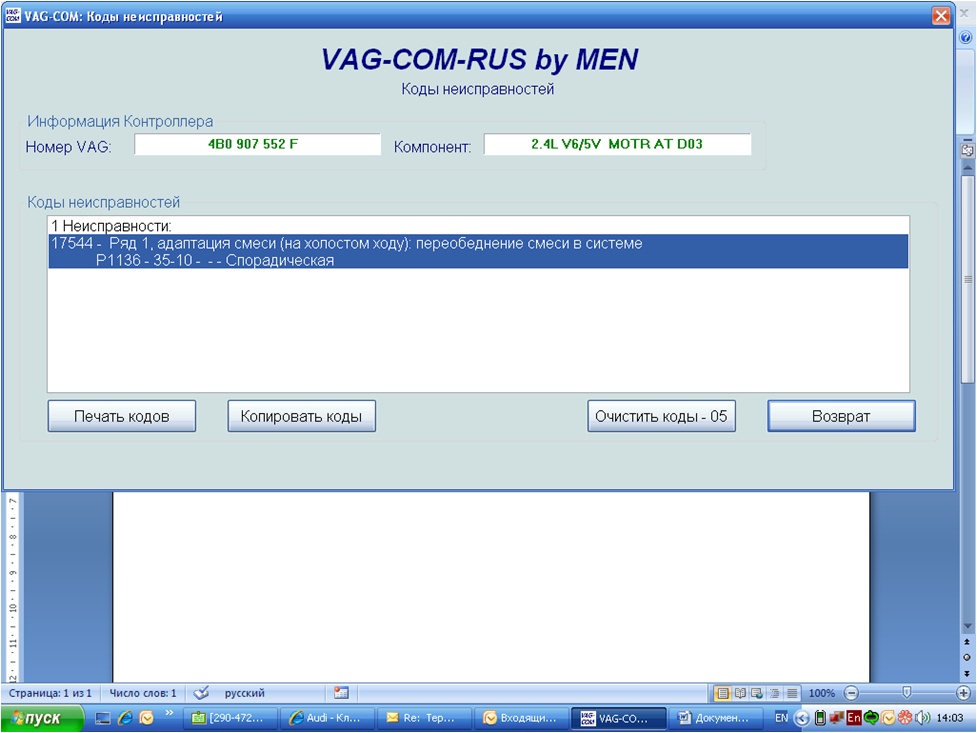Go to previous page in Word
Viewport: 977px width, 733px height.
(967, 641)
